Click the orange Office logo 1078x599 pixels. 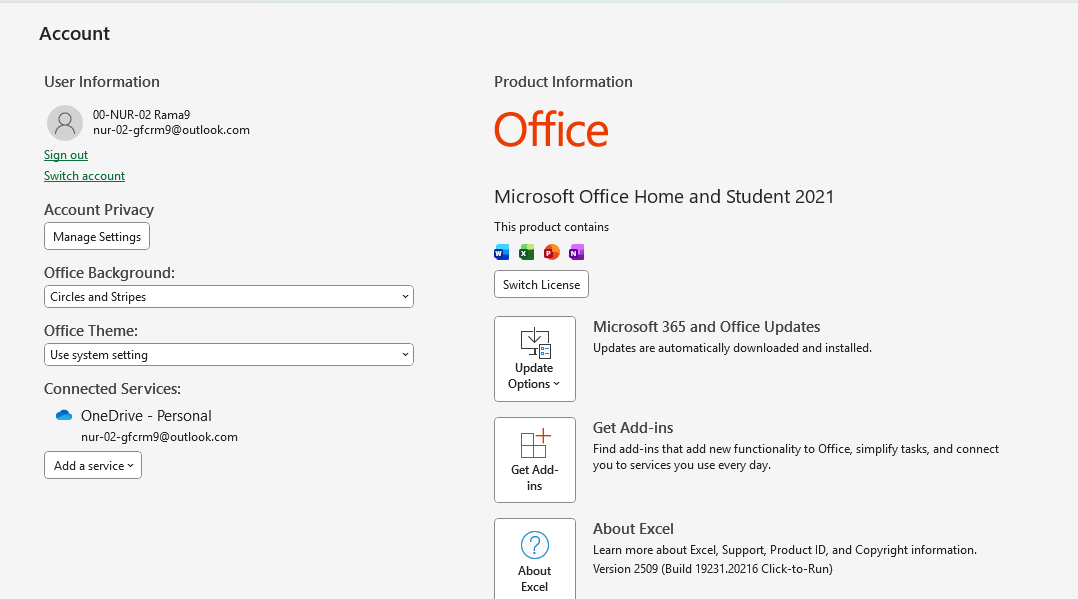tap(551, 131)
